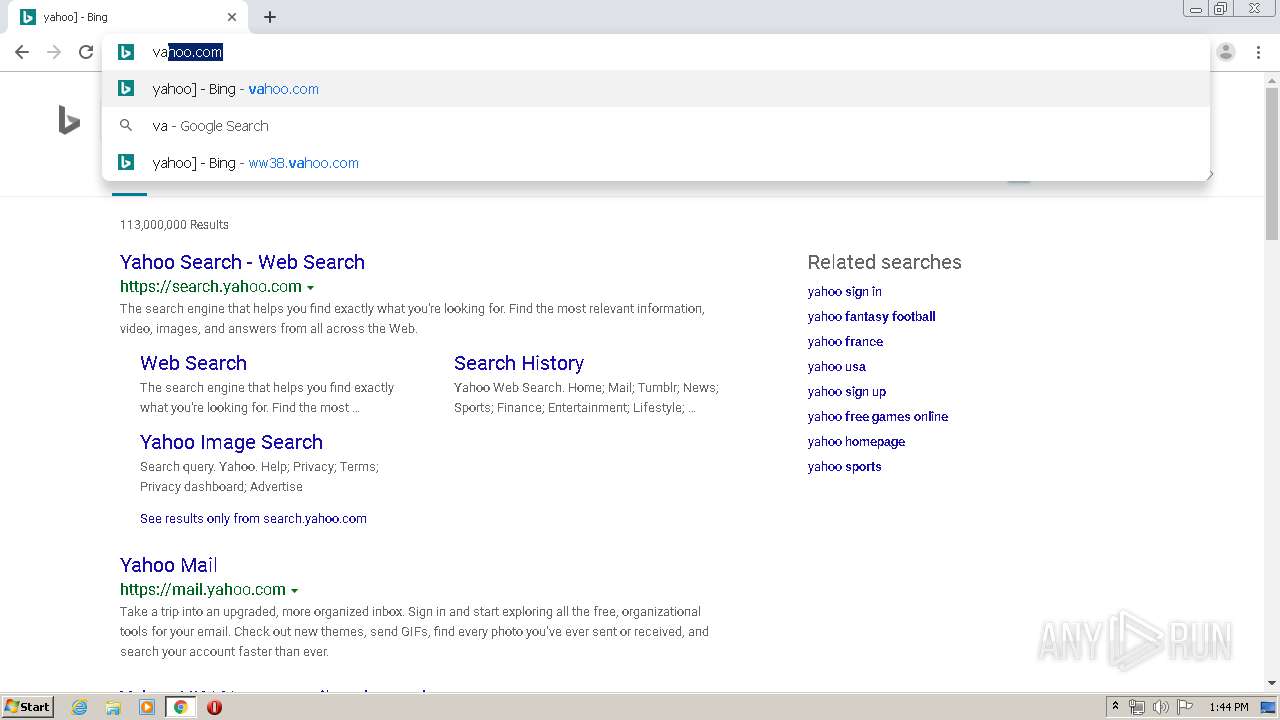Click the Bing logo on the page
The height and width of the screenshot is (720, 1280).
click(69, 121)
